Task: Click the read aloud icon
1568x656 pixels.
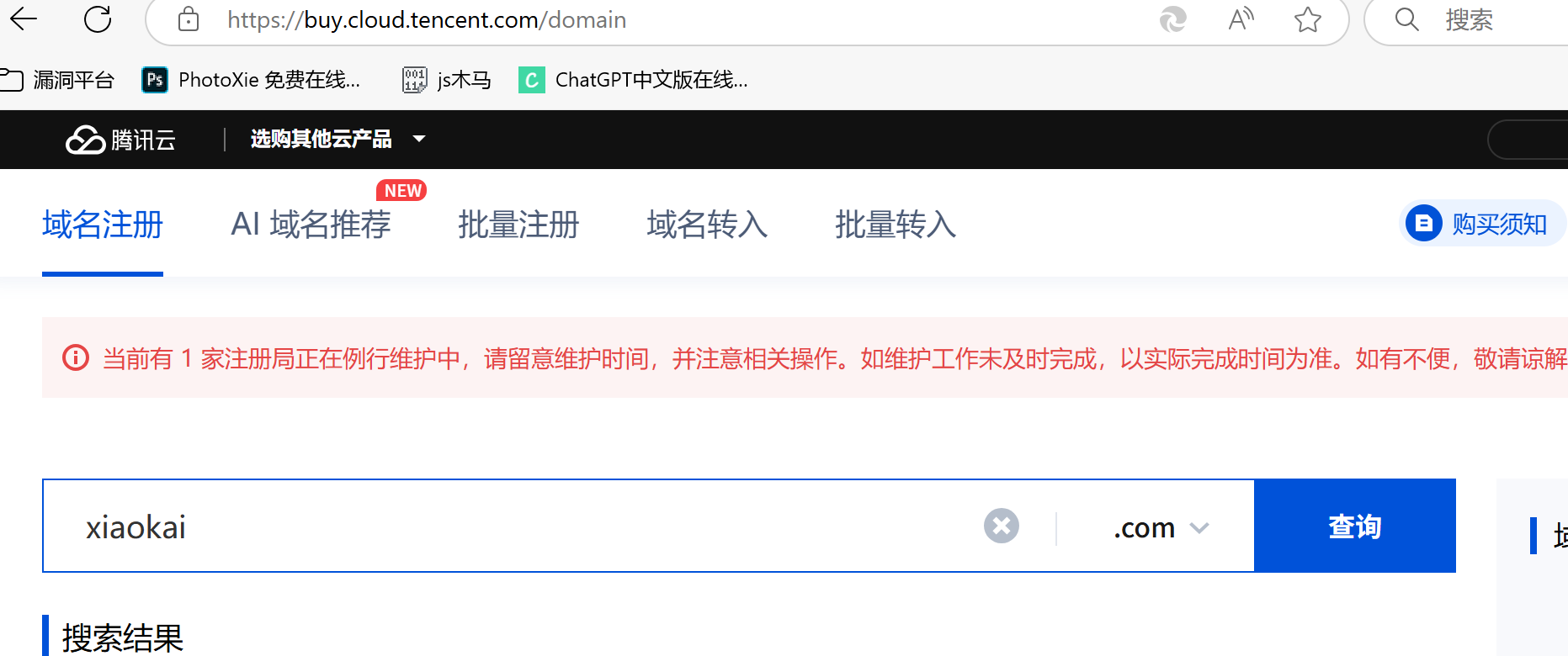Action: click(1241, 19)
